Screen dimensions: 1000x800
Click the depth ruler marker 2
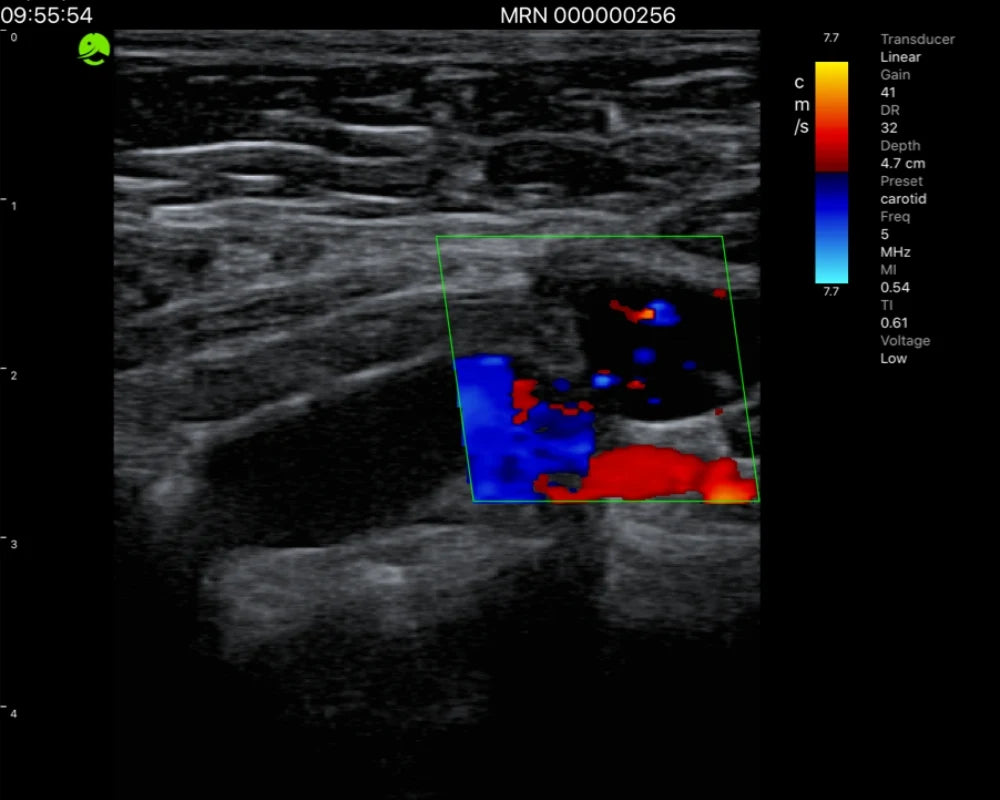13,375
